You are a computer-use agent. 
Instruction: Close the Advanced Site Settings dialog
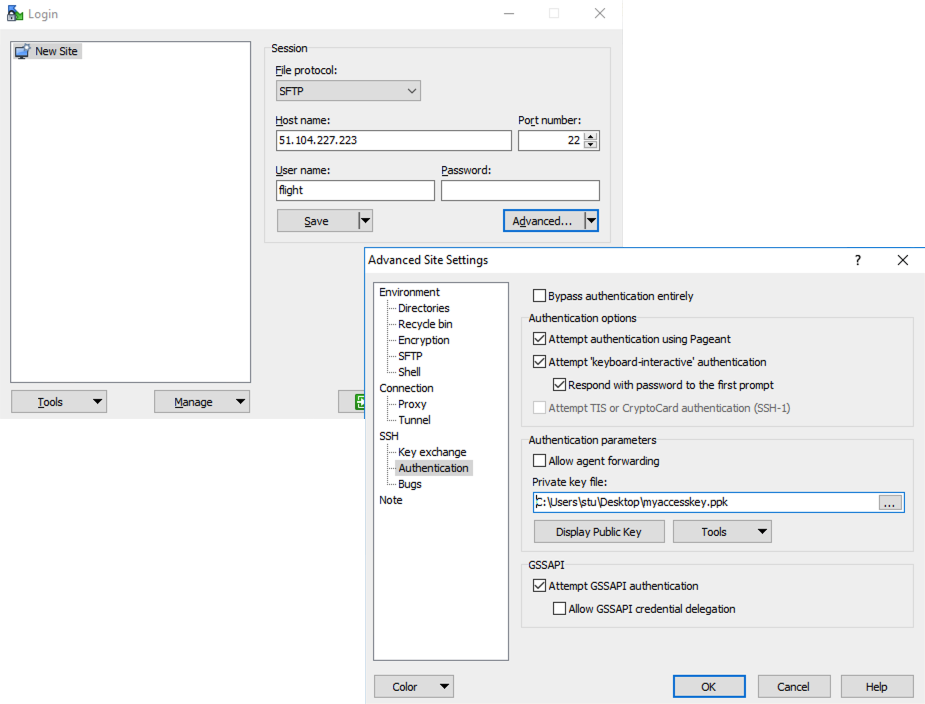tap(903, 260)
